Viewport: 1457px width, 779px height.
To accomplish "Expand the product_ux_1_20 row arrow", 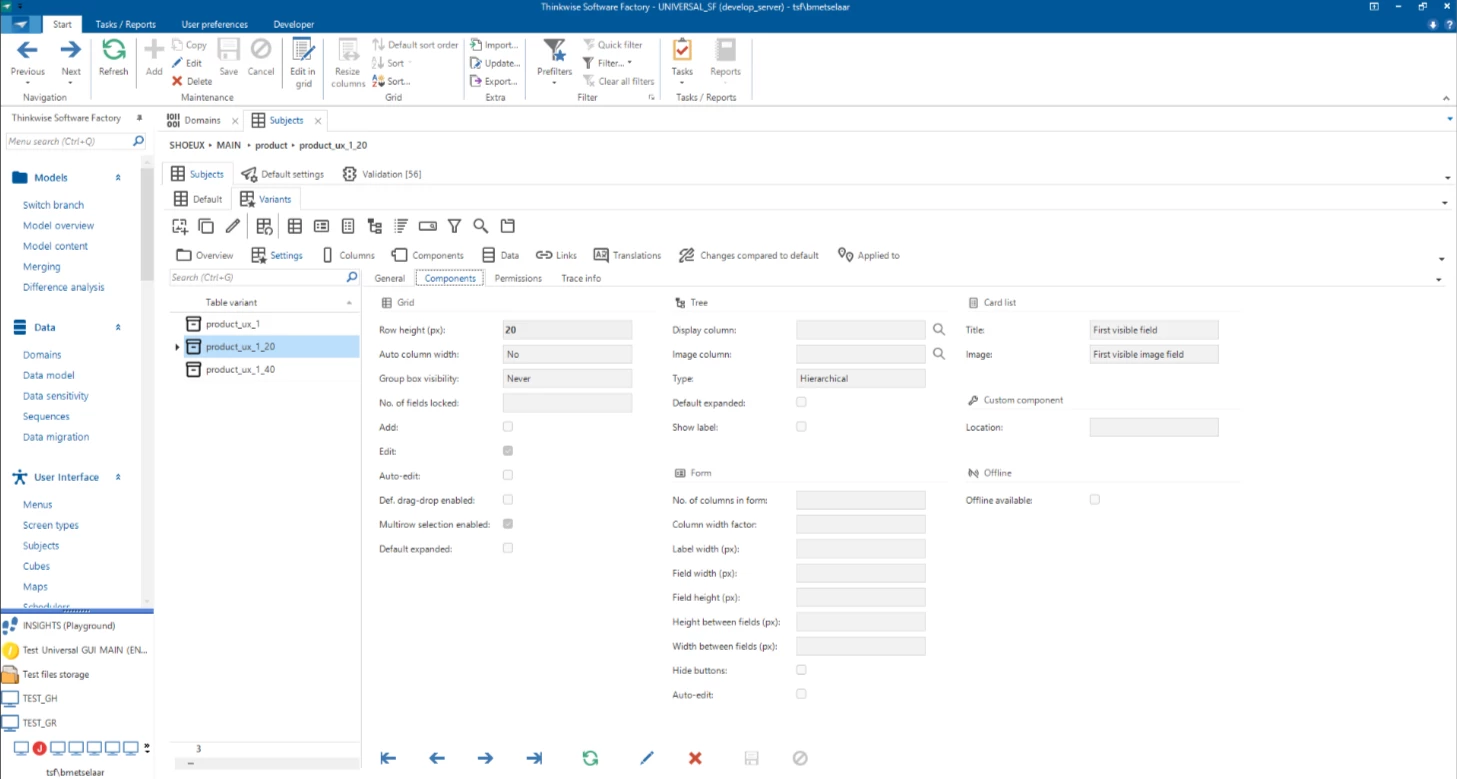I will [177, 347].
